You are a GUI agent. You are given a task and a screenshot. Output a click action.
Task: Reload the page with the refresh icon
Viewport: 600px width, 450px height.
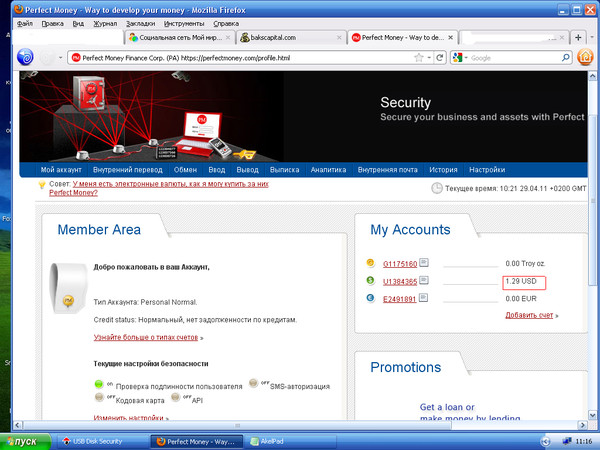(x=439, y=58)
